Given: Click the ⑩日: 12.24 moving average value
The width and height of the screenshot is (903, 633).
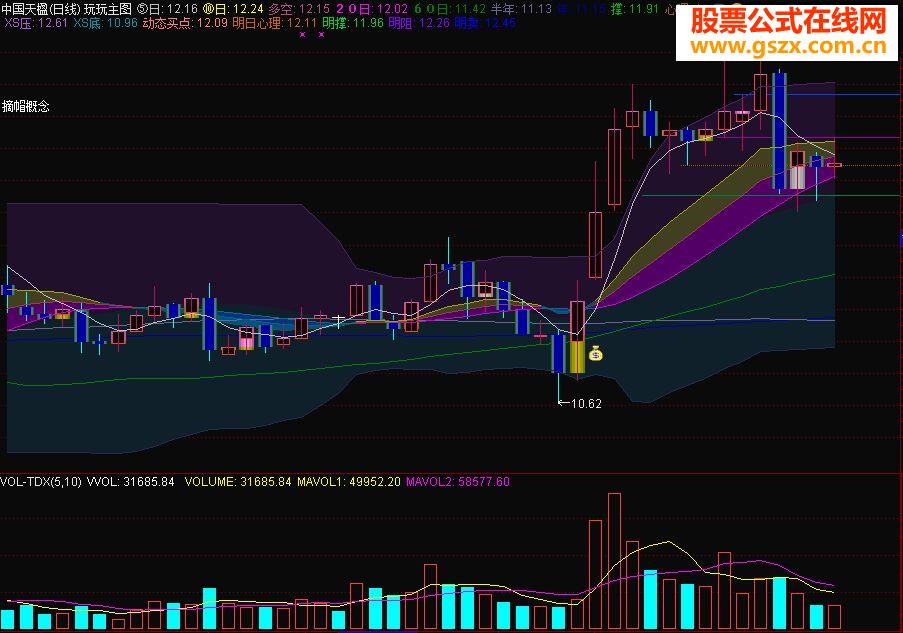Looking at the screenshot, I should (x=233, y=9).
